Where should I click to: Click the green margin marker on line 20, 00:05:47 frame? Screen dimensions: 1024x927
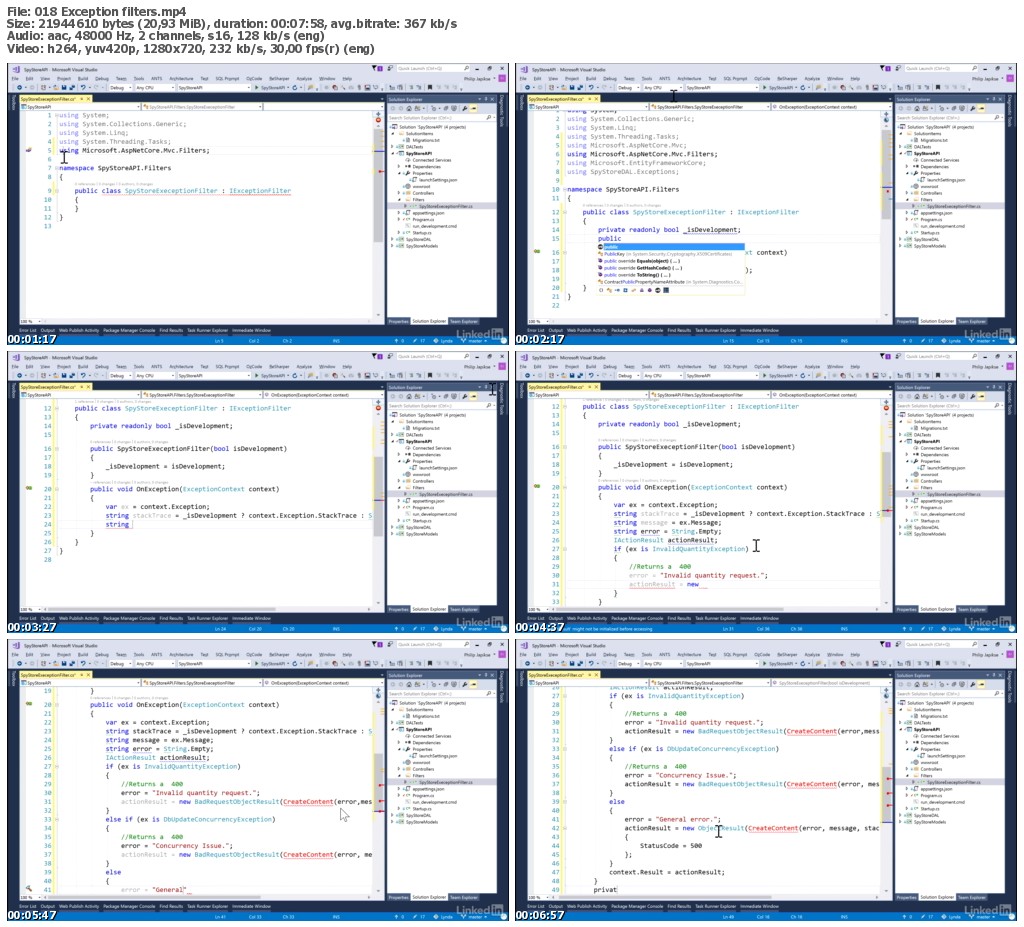pyautogui.click(x=29, y=704)
